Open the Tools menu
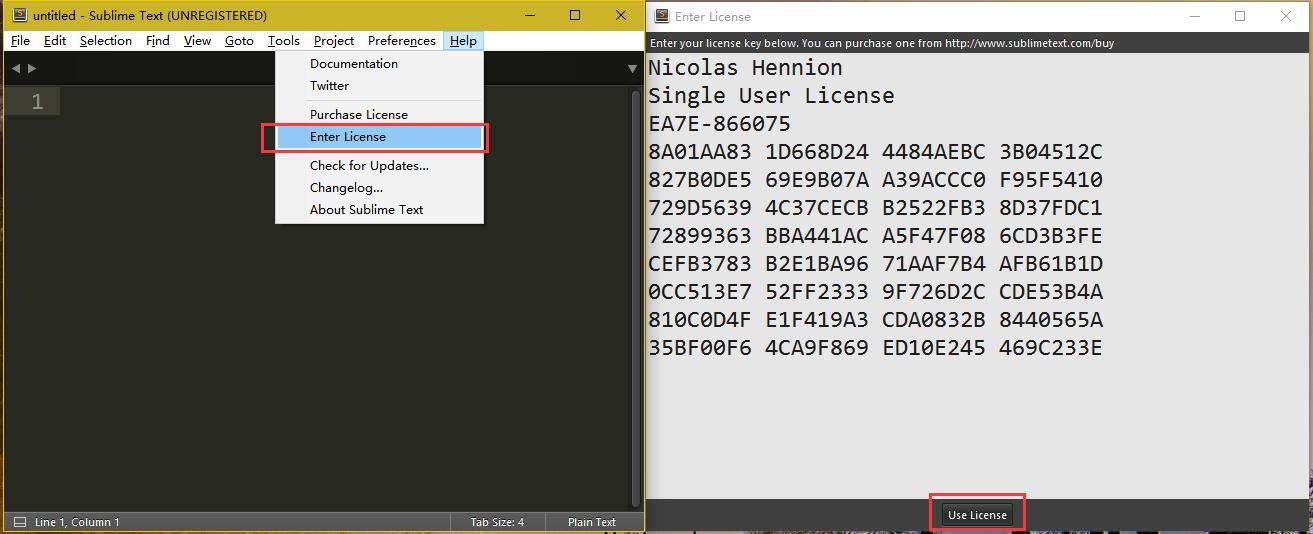The width and height of the screenshot is (1313, 534). pyautogui.click(x=284, y=41)
